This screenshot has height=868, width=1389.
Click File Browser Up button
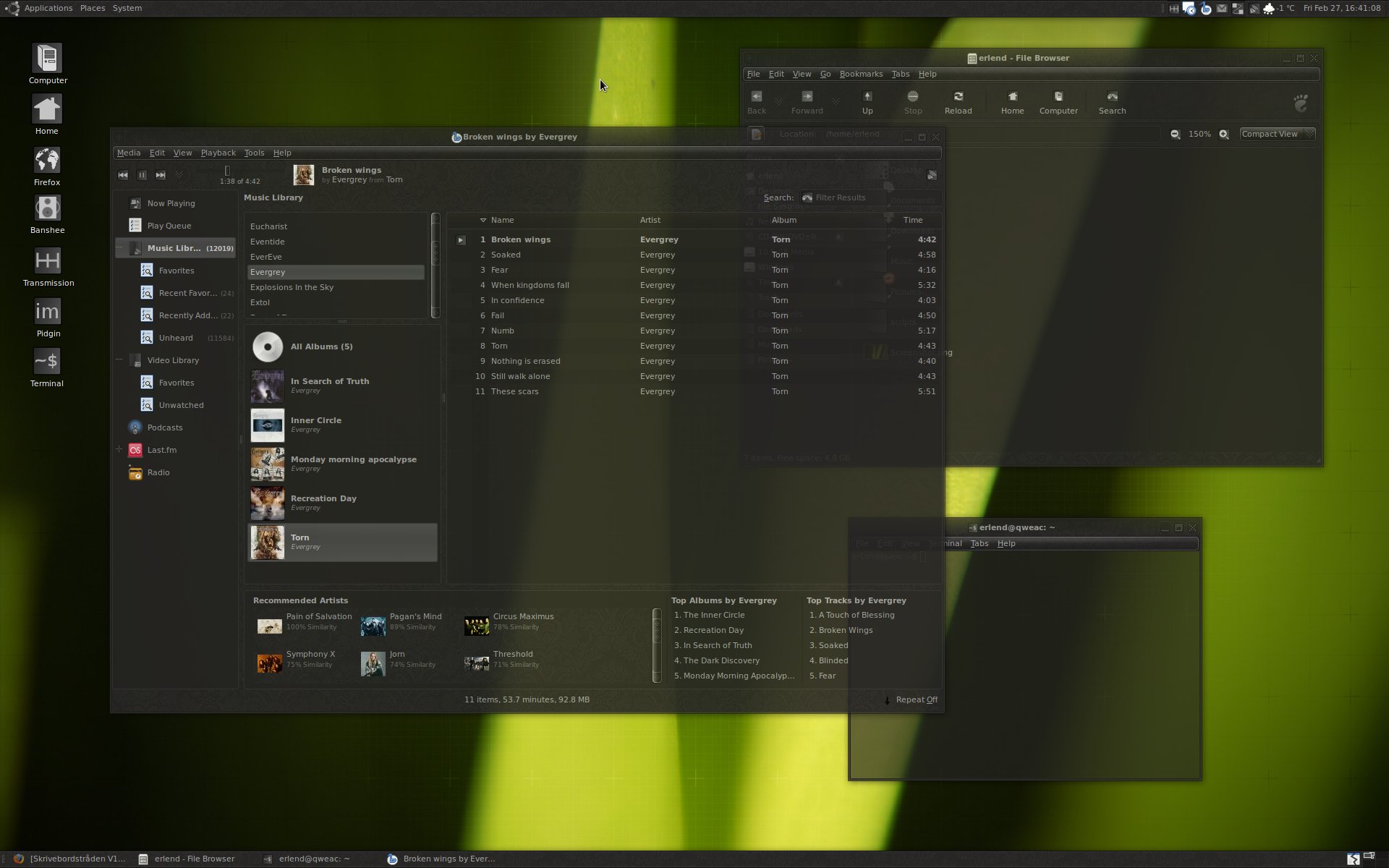click(x=867, y=103)
